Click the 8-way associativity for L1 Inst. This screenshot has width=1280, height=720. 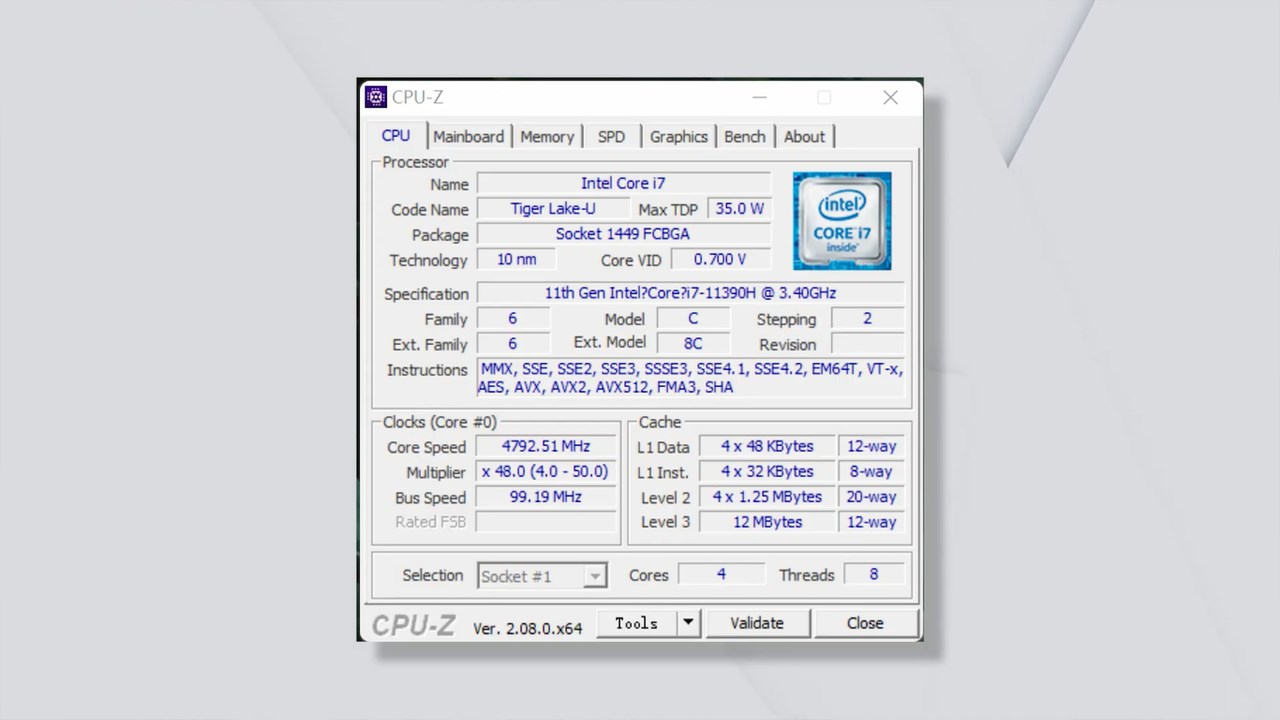871,471
